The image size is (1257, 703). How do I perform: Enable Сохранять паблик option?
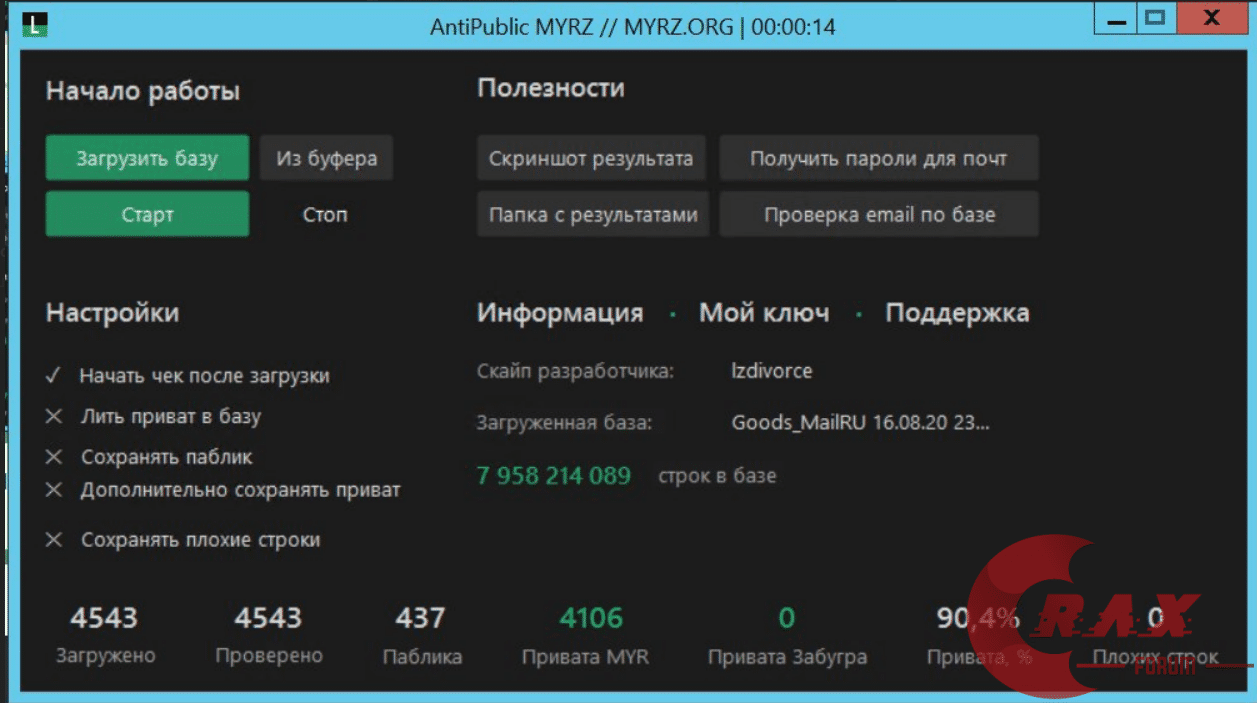pos(149,457)
